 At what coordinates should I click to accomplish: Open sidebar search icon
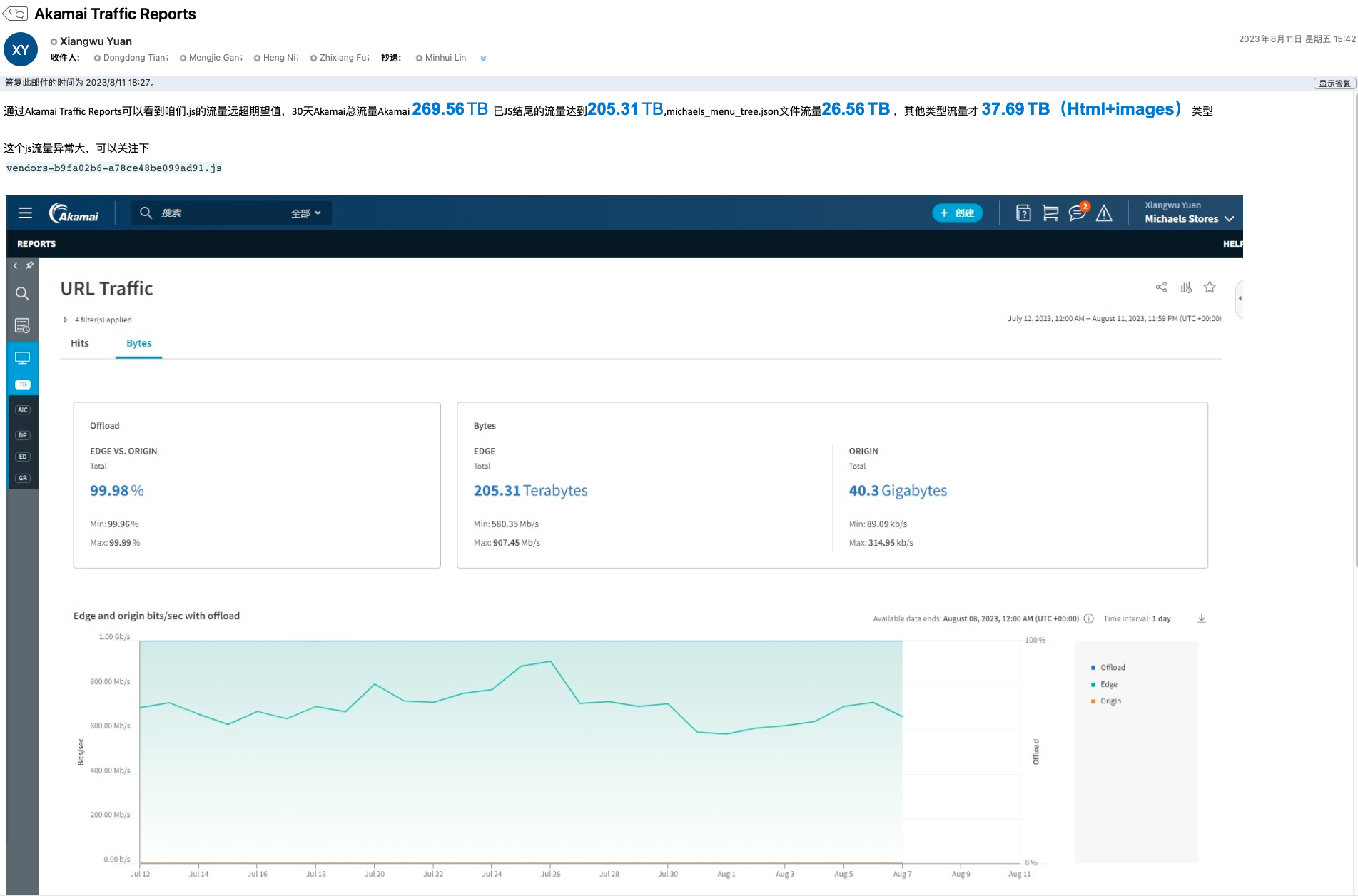(x=22, y=294)
